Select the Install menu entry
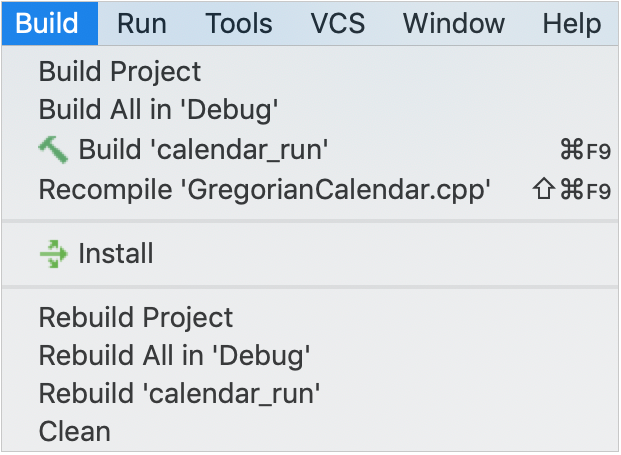Image resolution: width=621 pixels, height=455 pixels. pyautogui.click(x=116, y=254)
